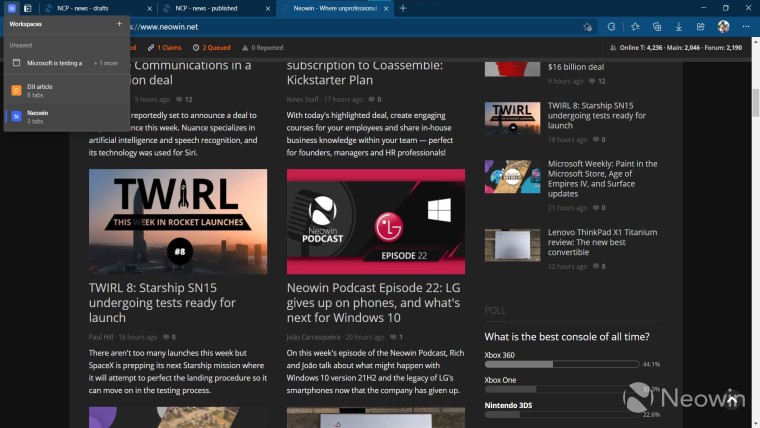Click the Share icon in toolbar

pos(701,27)
